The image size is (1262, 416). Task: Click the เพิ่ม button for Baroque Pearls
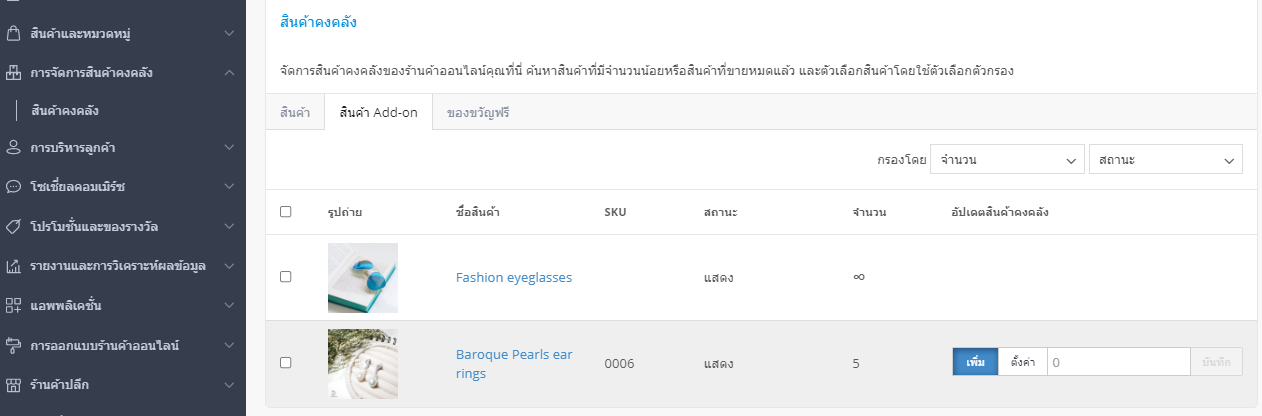click(975, 362)
